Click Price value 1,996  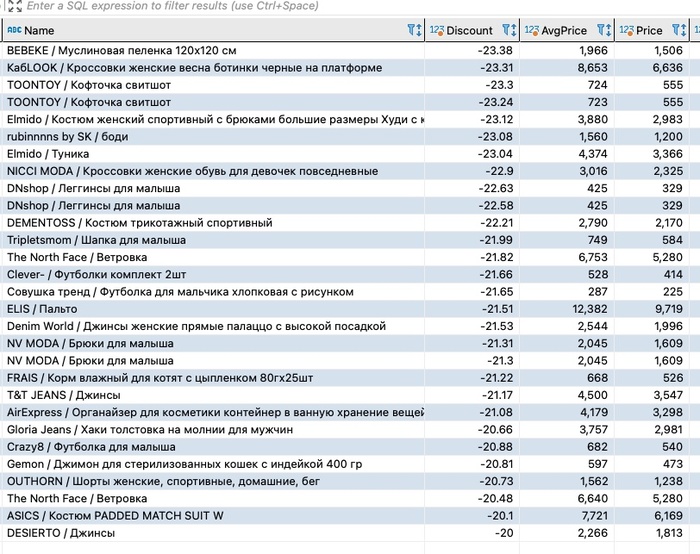click(668, 326)
